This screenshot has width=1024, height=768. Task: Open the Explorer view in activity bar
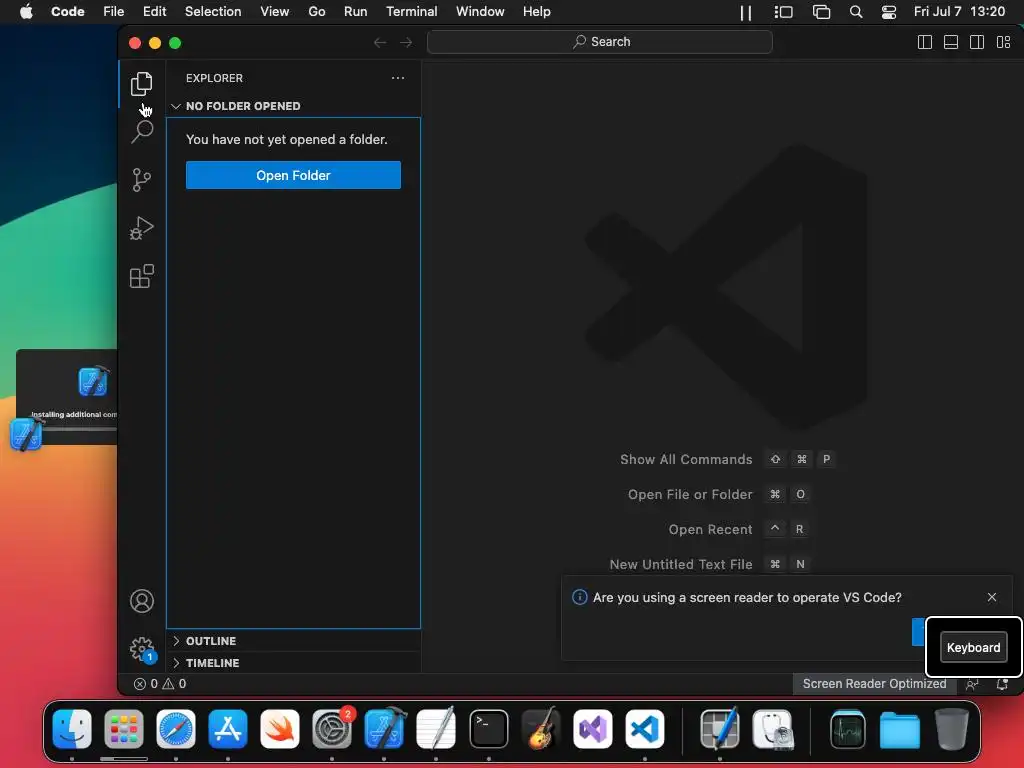(x=141, y=84)
